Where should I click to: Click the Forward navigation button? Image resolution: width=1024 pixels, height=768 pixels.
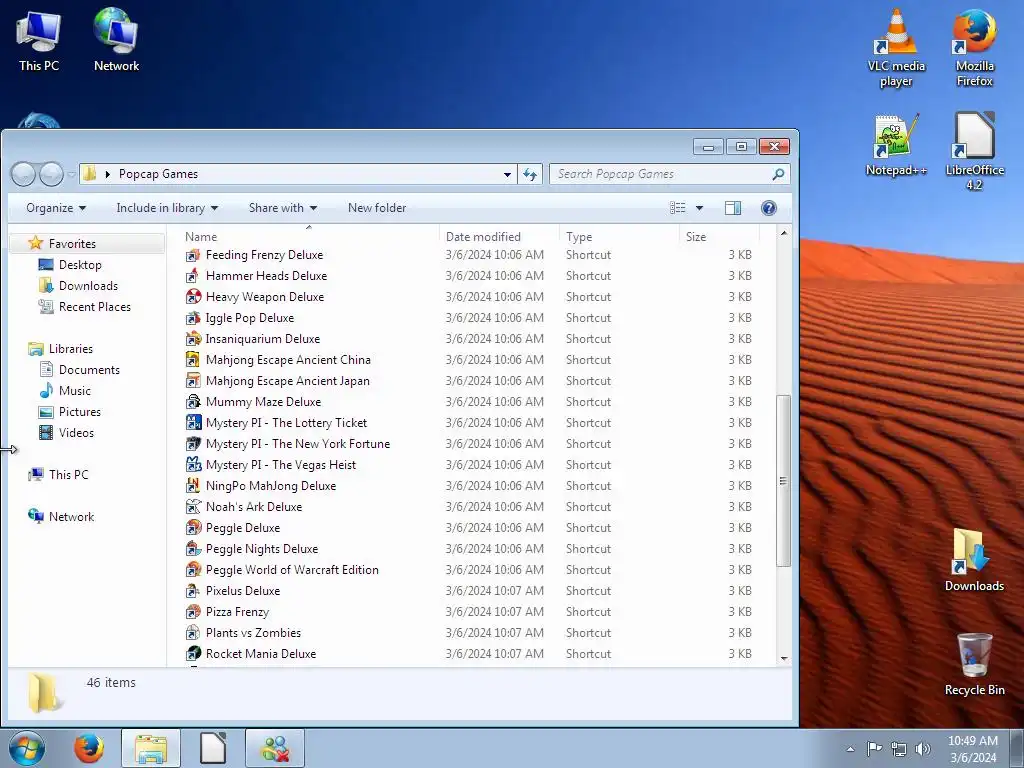51,174
